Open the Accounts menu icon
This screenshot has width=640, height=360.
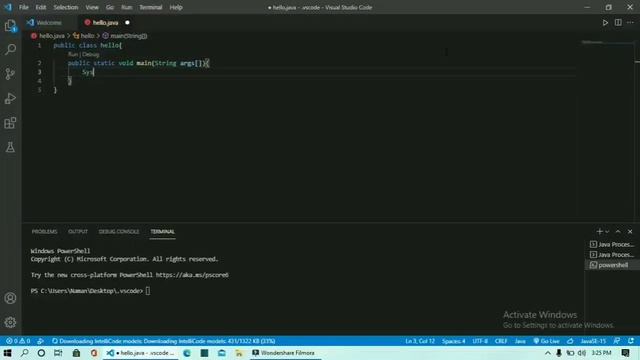point(11,298)
